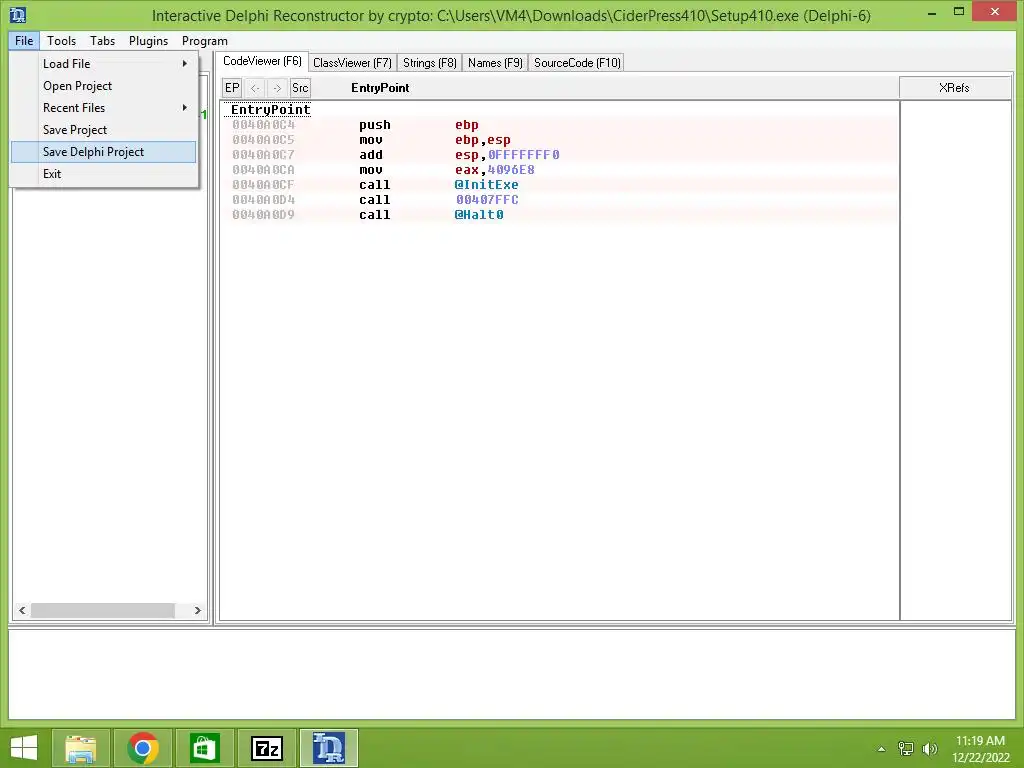Image resolution: width=1024 pixels, height=768 pixels.
Task: Click the @InitExe call target
Action: pyautogui.click(x=487, y=185)
